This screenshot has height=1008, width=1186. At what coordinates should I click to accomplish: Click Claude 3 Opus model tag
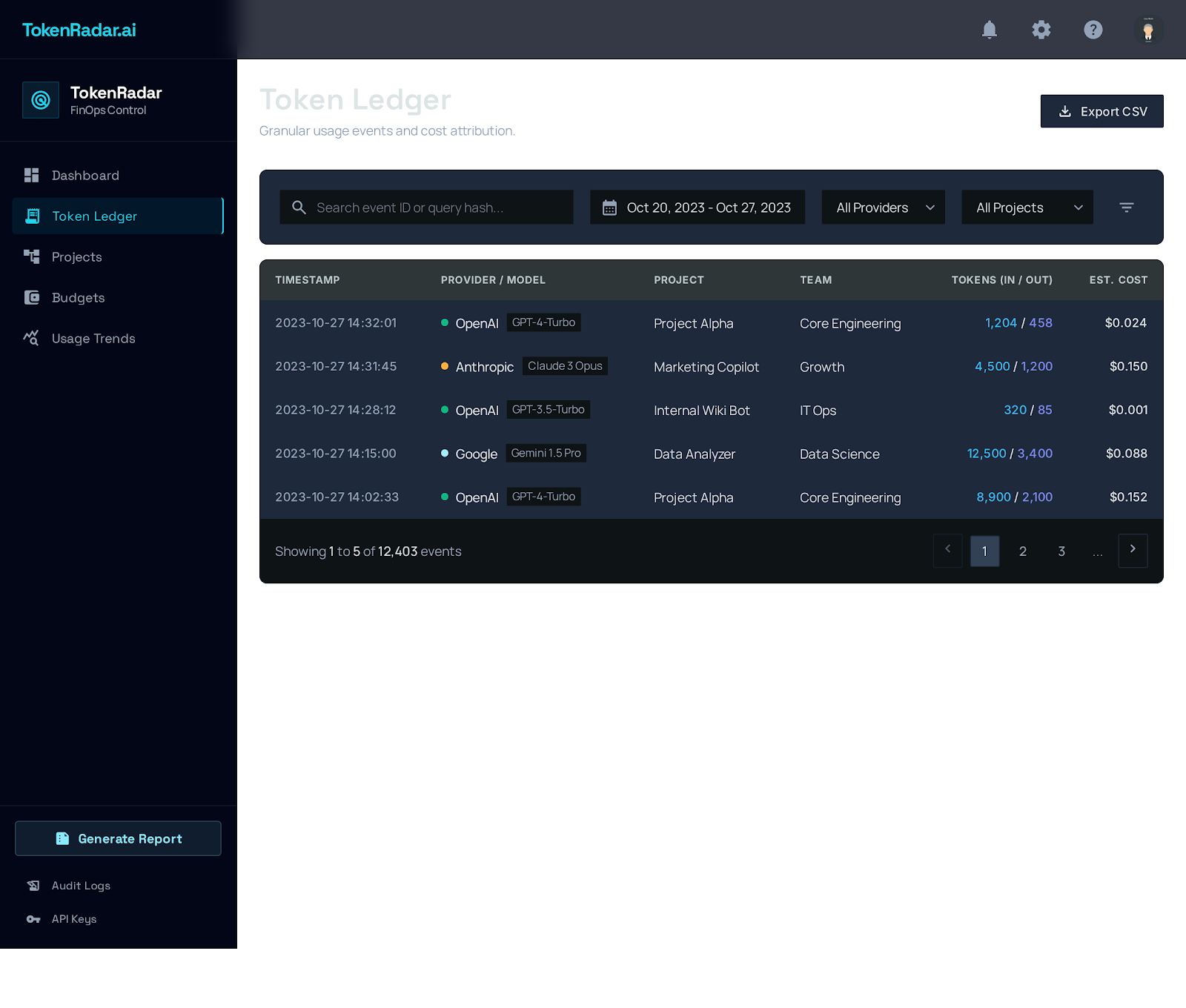point(565,366)
